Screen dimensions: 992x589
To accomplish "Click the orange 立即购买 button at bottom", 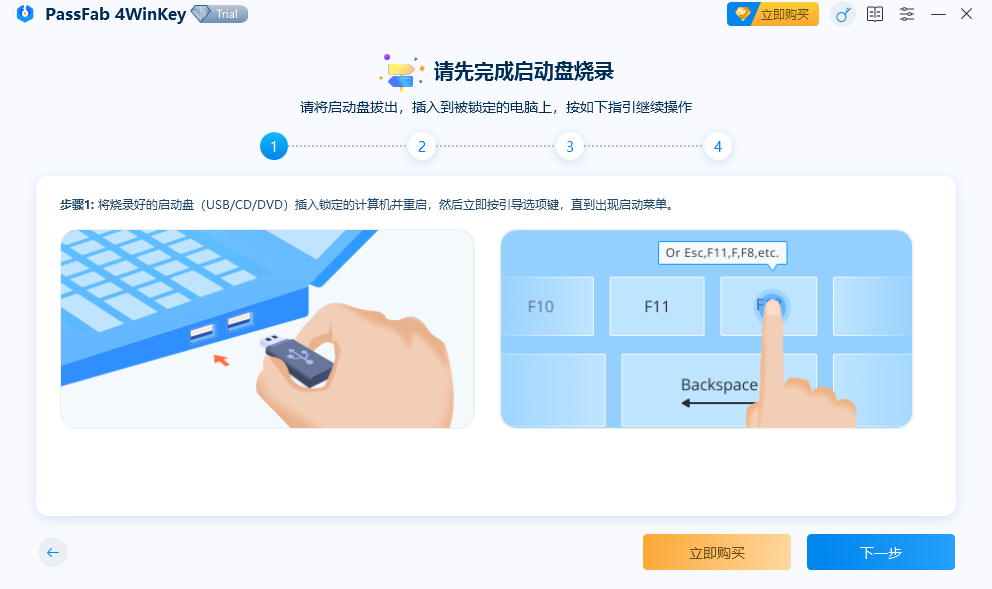I will [717, 552].
